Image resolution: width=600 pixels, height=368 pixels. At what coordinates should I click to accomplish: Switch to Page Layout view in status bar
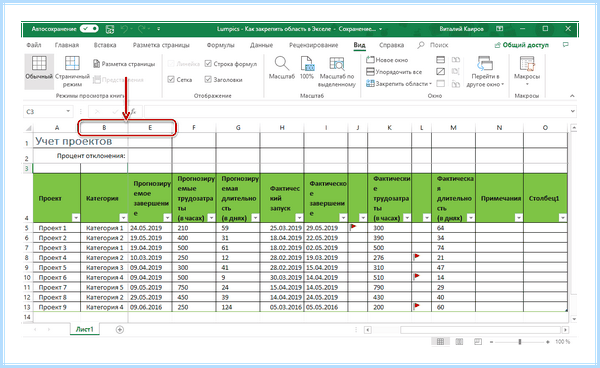click(x=459, y=342)
